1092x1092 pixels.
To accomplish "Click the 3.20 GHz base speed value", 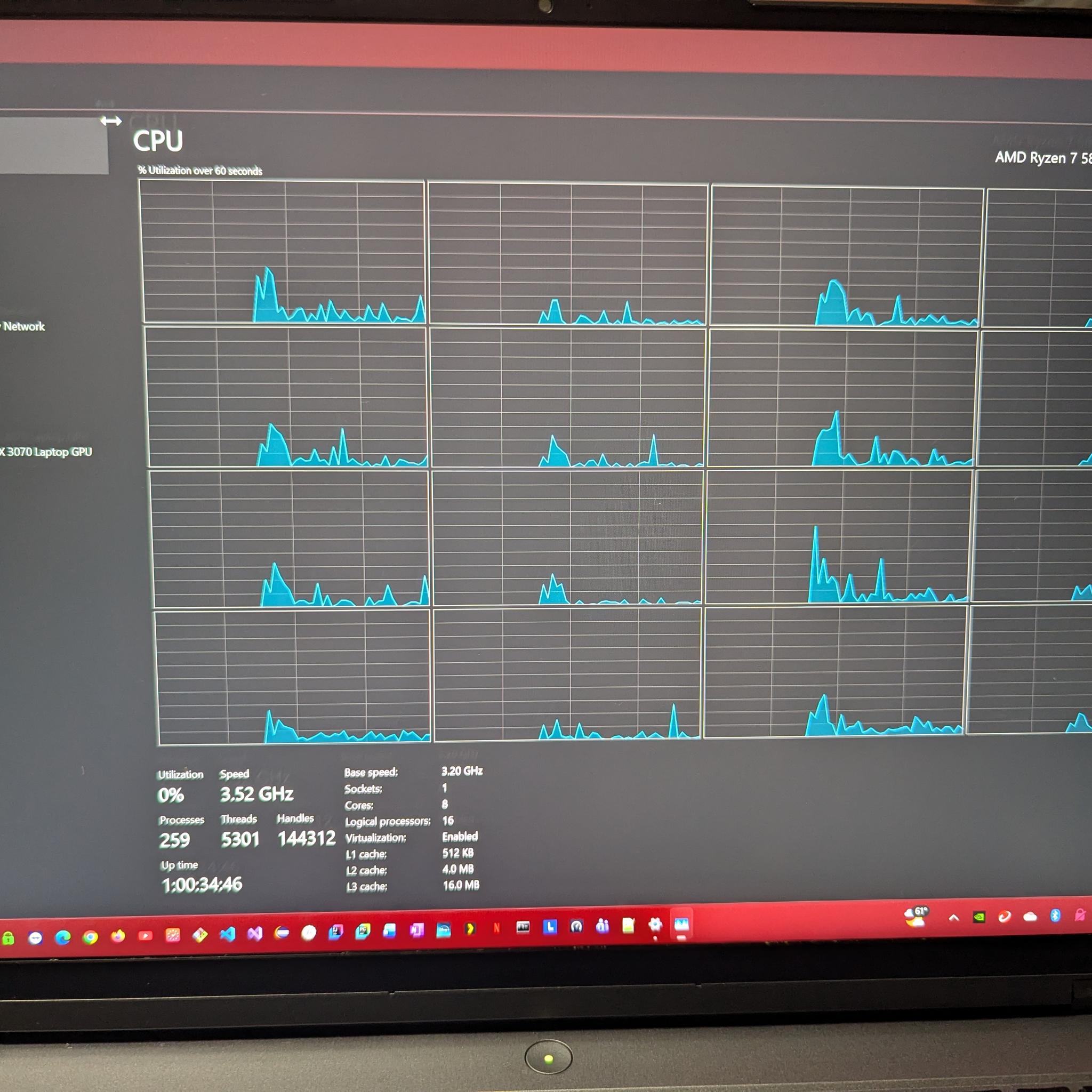I will (x=462, y=771).
